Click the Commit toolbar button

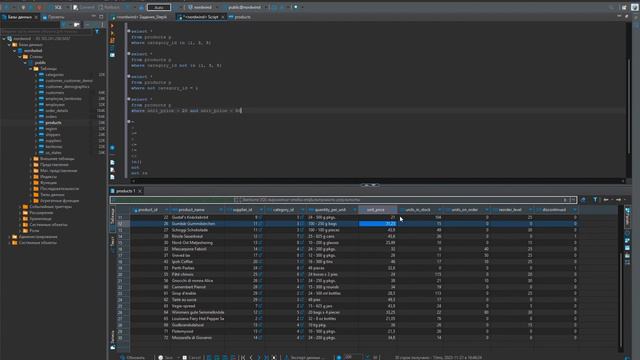(x=84, y=7)
